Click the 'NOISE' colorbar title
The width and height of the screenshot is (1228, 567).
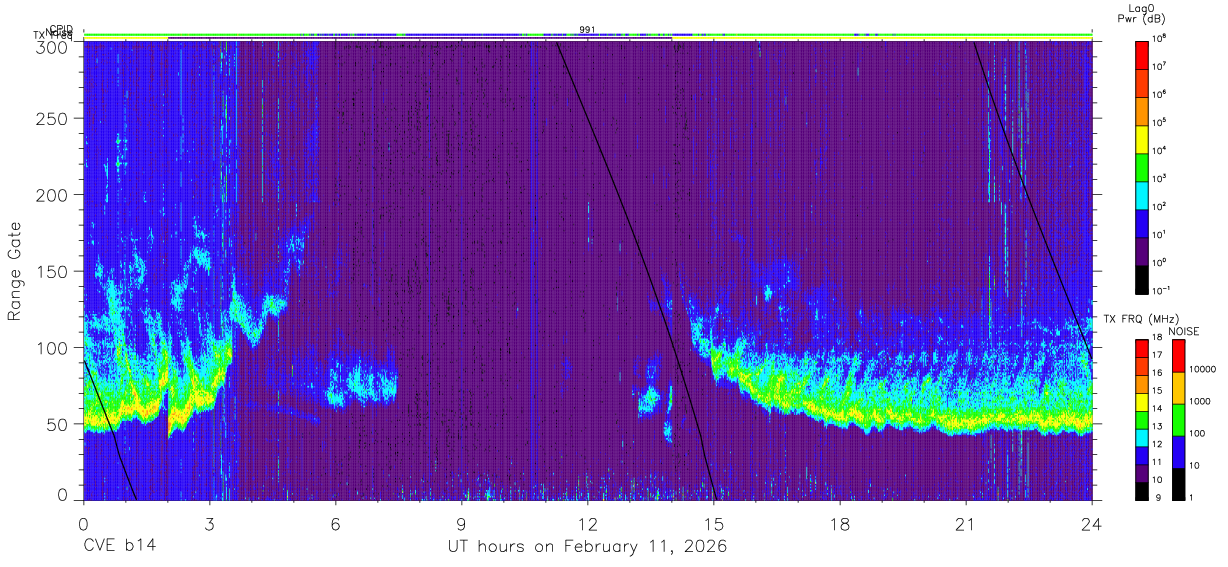[1183, 331]
